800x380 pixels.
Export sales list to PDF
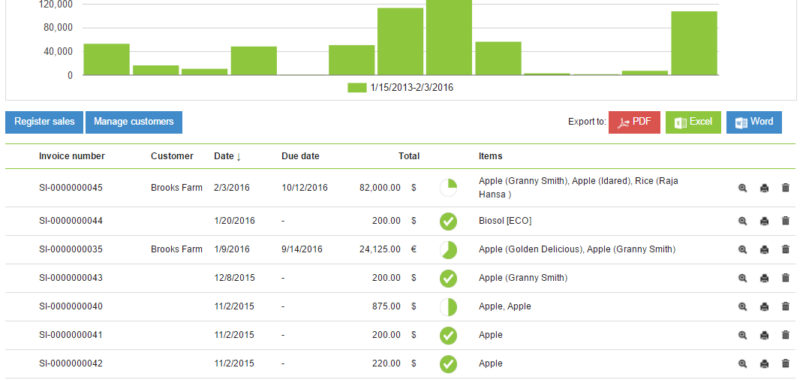[x=634, y=122]
